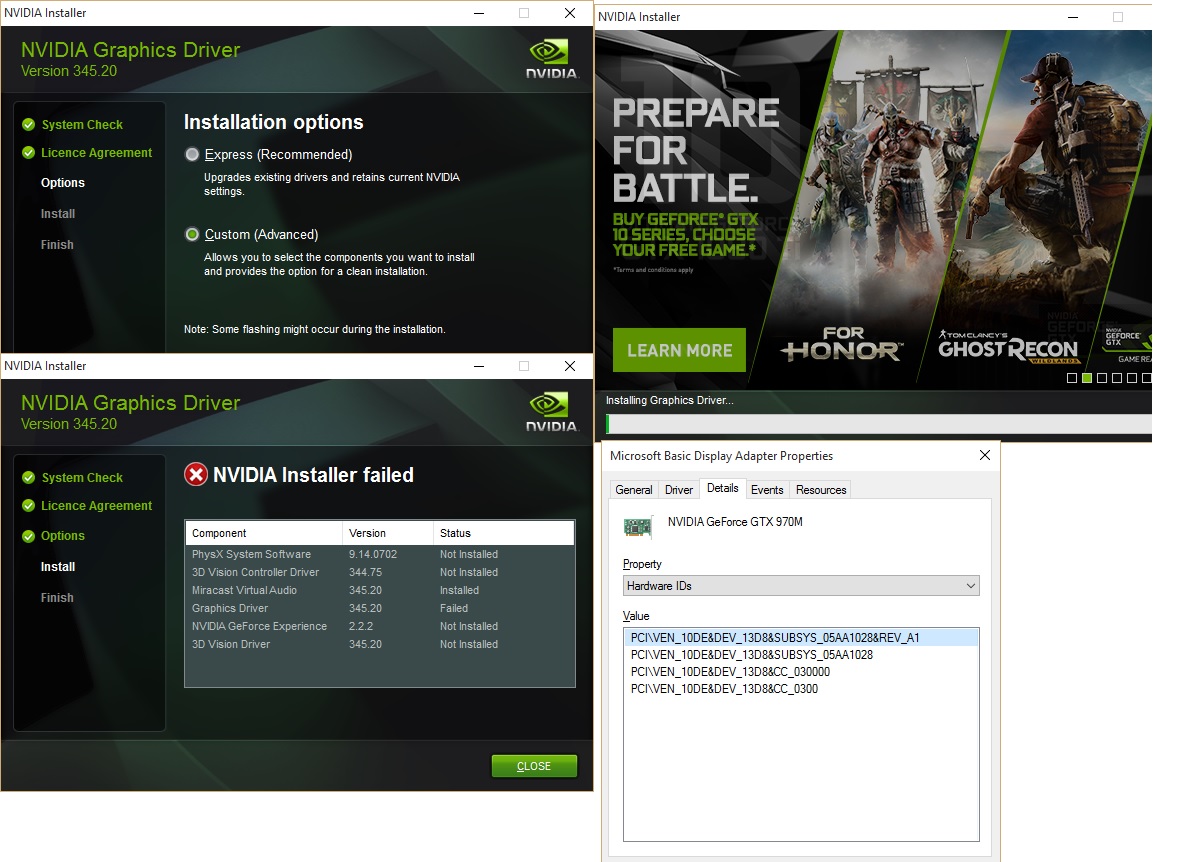Image resolution: width=1199 pixels, height=862 pixels.
Task: Click the Graphics Driver Failed status
Action: click(453, 608)
